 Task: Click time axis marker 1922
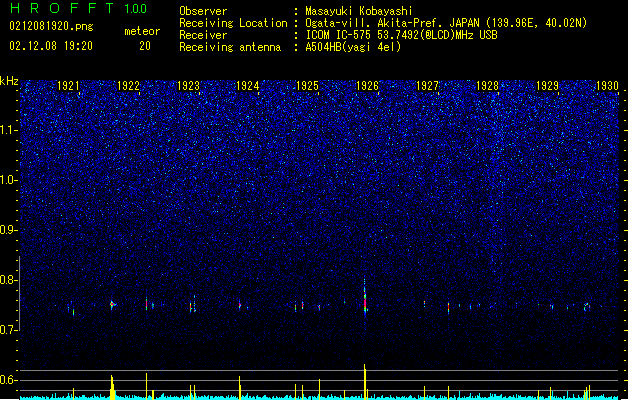click(128, 86)
